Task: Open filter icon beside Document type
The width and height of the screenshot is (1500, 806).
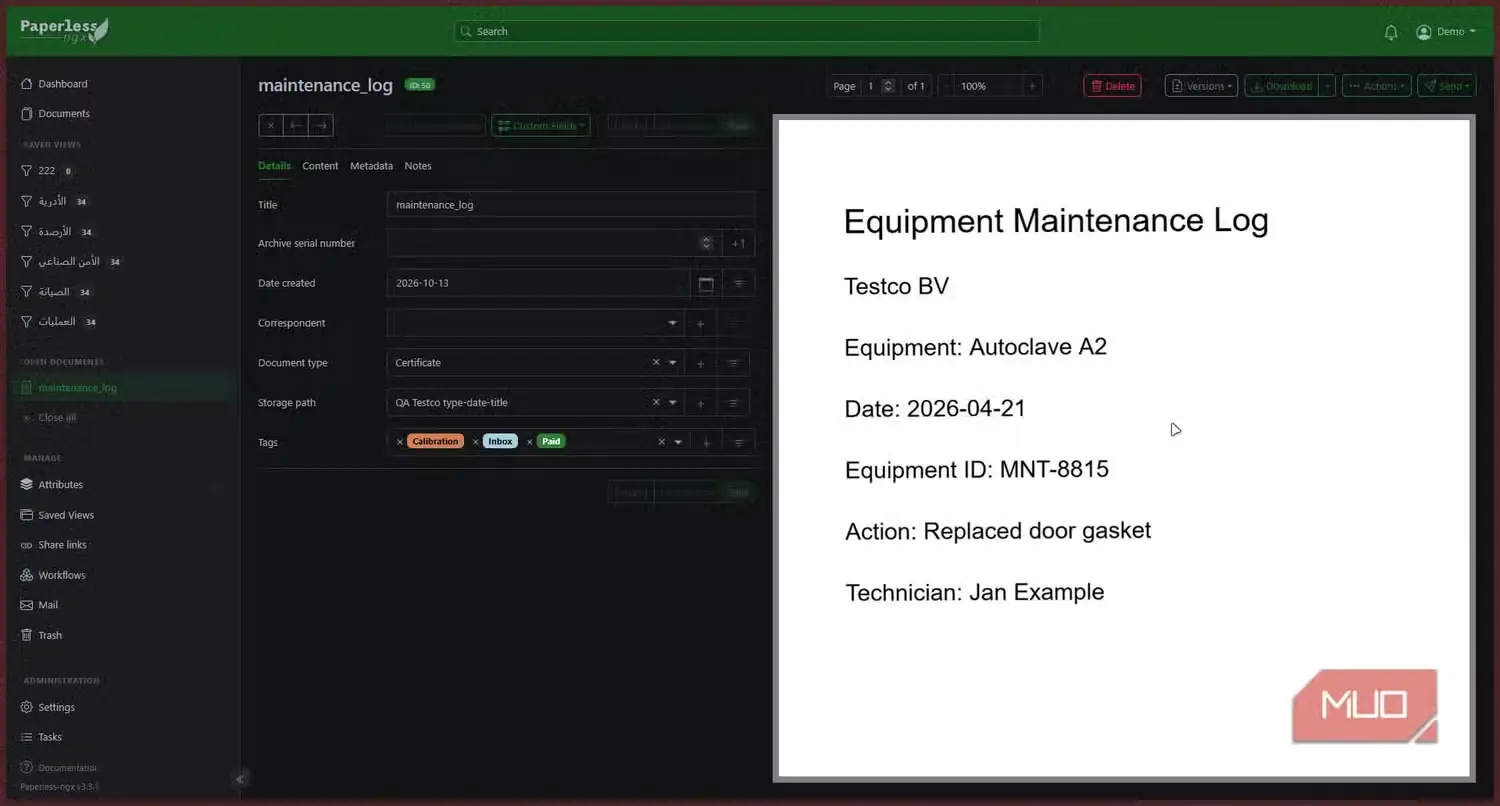Action: coord(733,363)
